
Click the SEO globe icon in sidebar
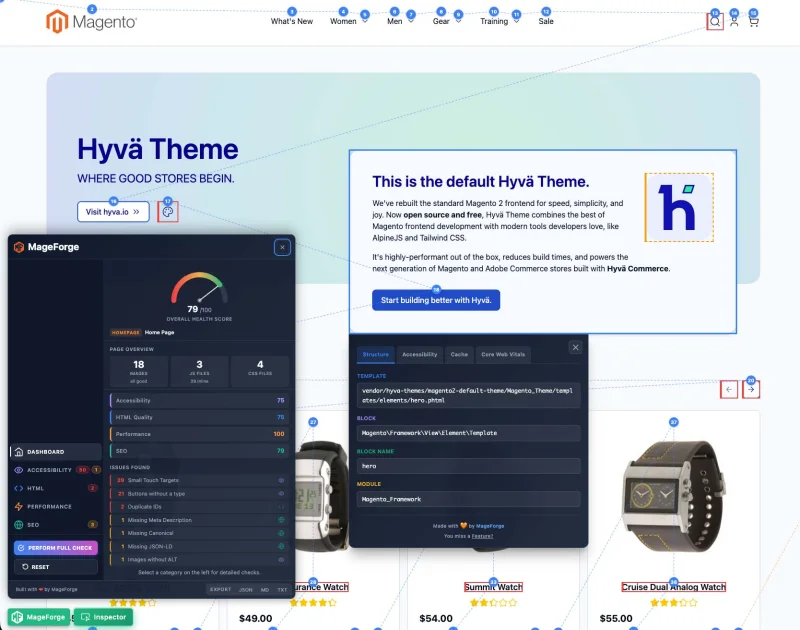pos(19,524)
